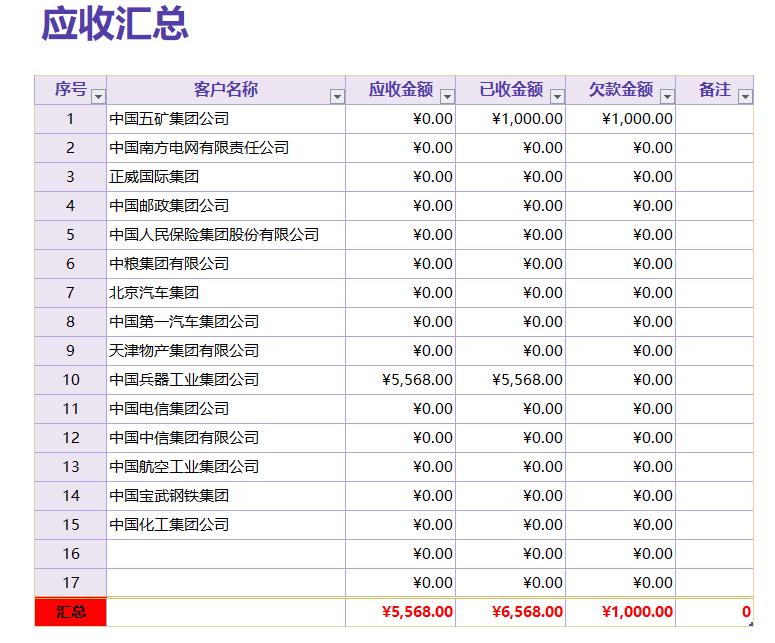This screenshot has height=643, width=775.
Task: Select 欠款金额 ¥1,000.00 in row 1
Action: pos(621,119)
